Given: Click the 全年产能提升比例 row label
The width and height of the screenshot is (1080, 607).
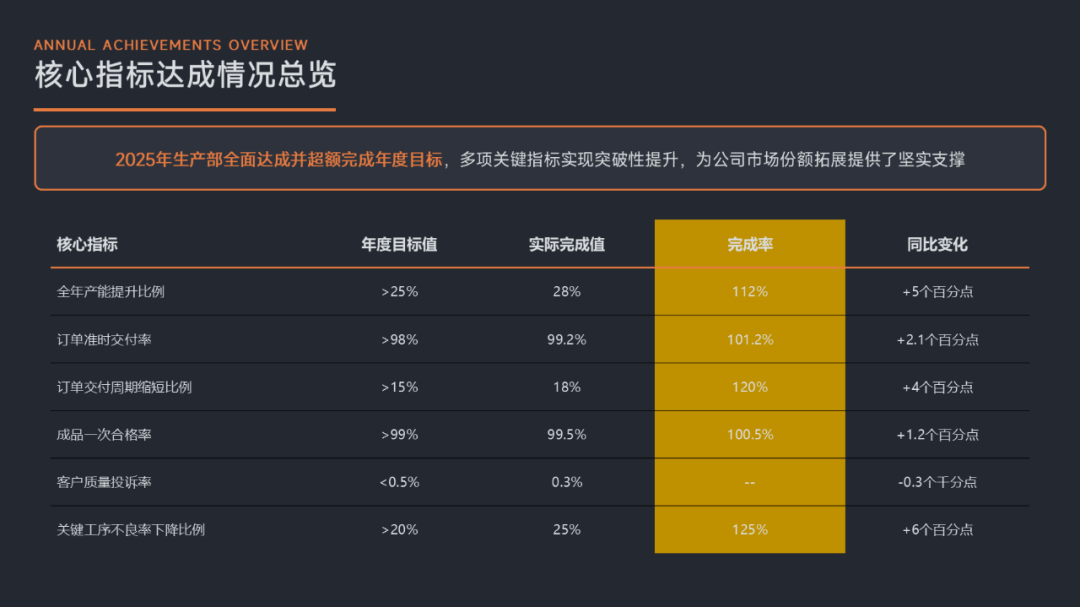Looking at the screenshot, I should coord(111,292).
